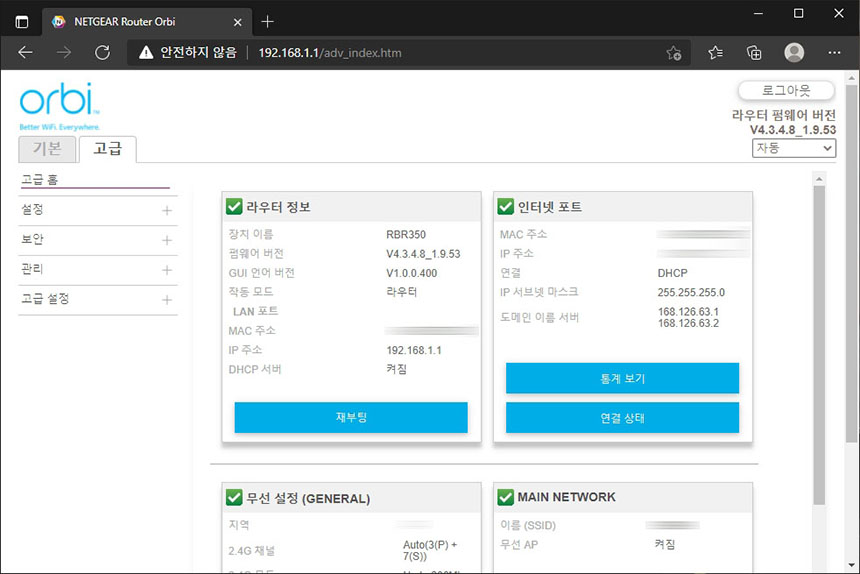Expand the 고급 설정 menu plus sign
This screenshot has width=860, height=574.
pos(167,300)
